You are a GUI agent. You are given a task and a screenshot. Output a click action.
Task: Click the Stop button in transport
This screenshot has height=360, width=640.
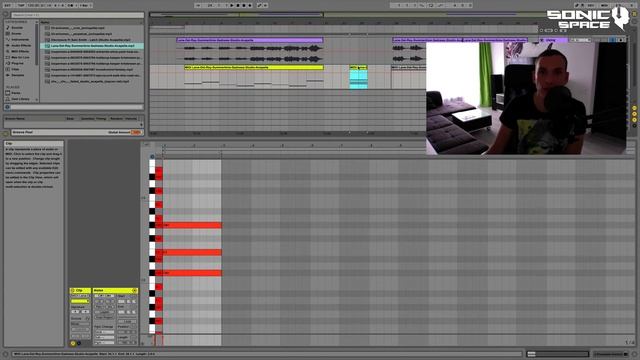pyautogui.click(x=238, y=5)
